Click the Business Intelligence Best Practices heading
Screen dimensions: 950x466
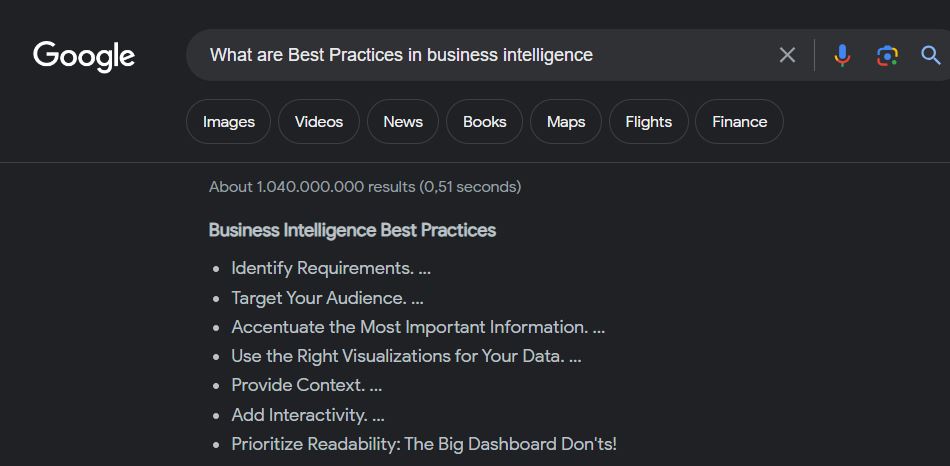pos(352,230)
